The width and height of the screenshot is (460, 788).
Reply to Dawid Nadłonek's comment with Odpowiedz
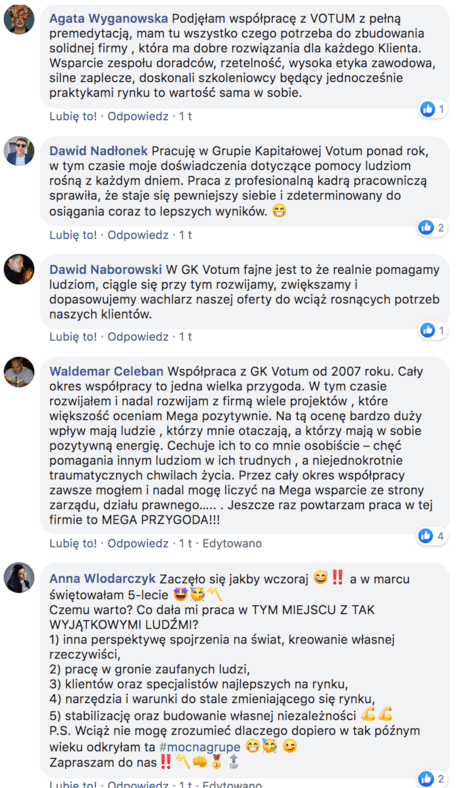click(138, 235)
